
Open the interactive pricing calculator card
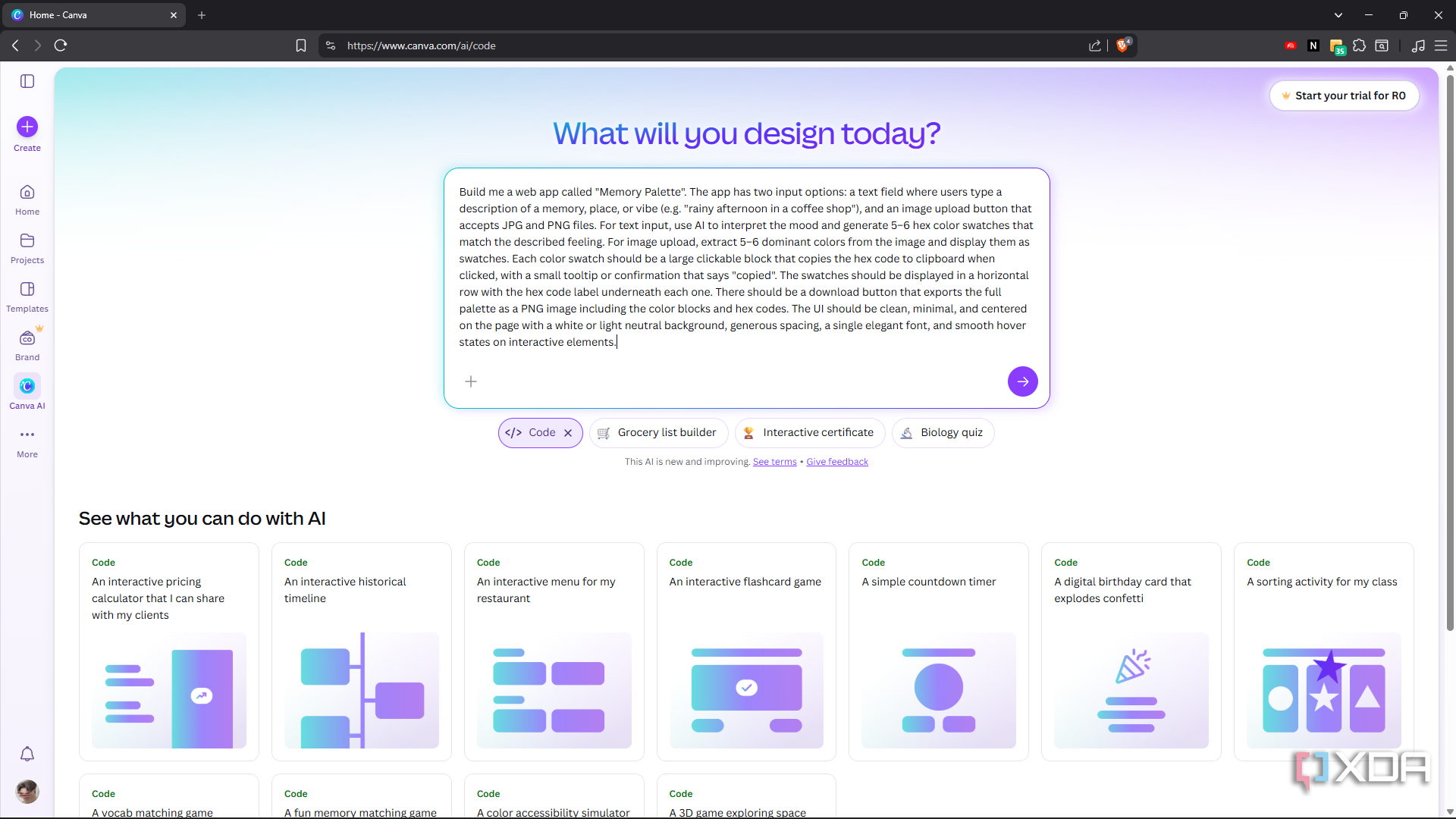pos(169,652)
